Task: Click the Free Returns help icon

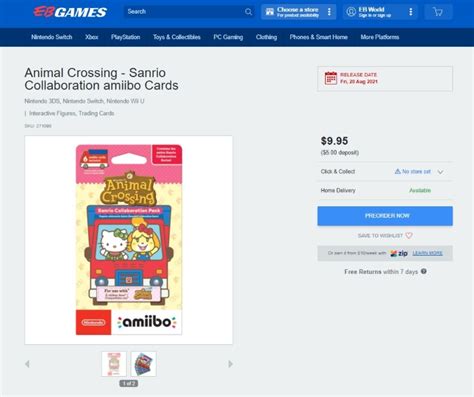Action: pyautogui.click(x=424, y=271)
